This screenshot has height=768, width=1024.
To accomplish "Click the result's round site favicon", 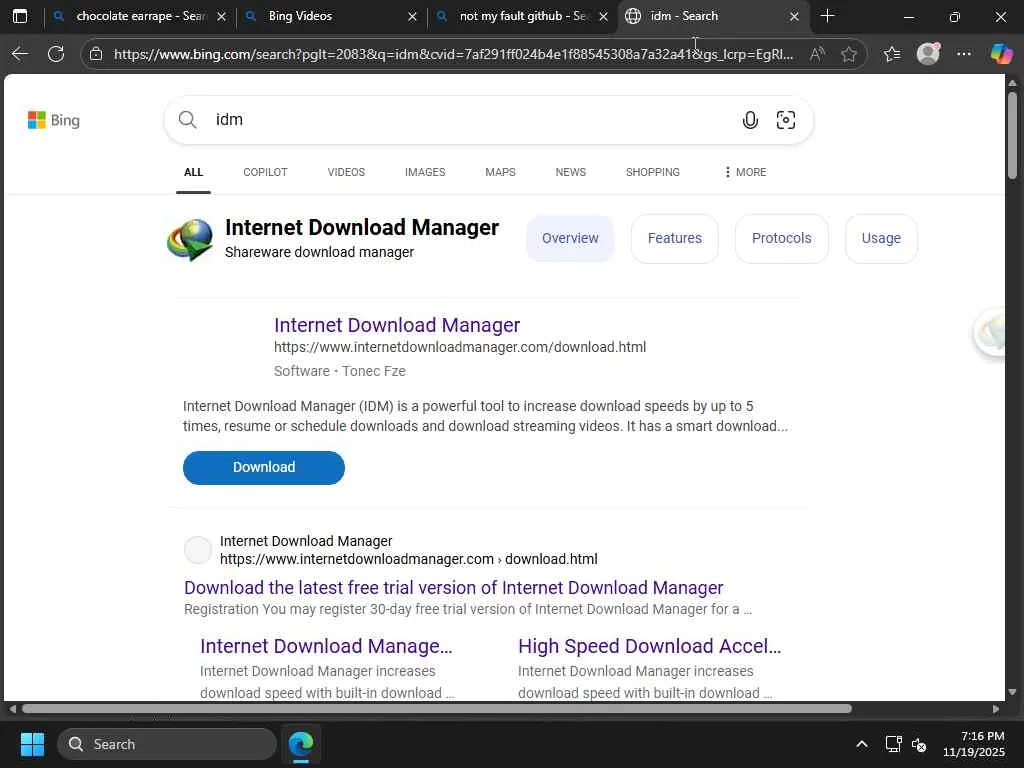I will pyautogui.click(x=197, y=551).
